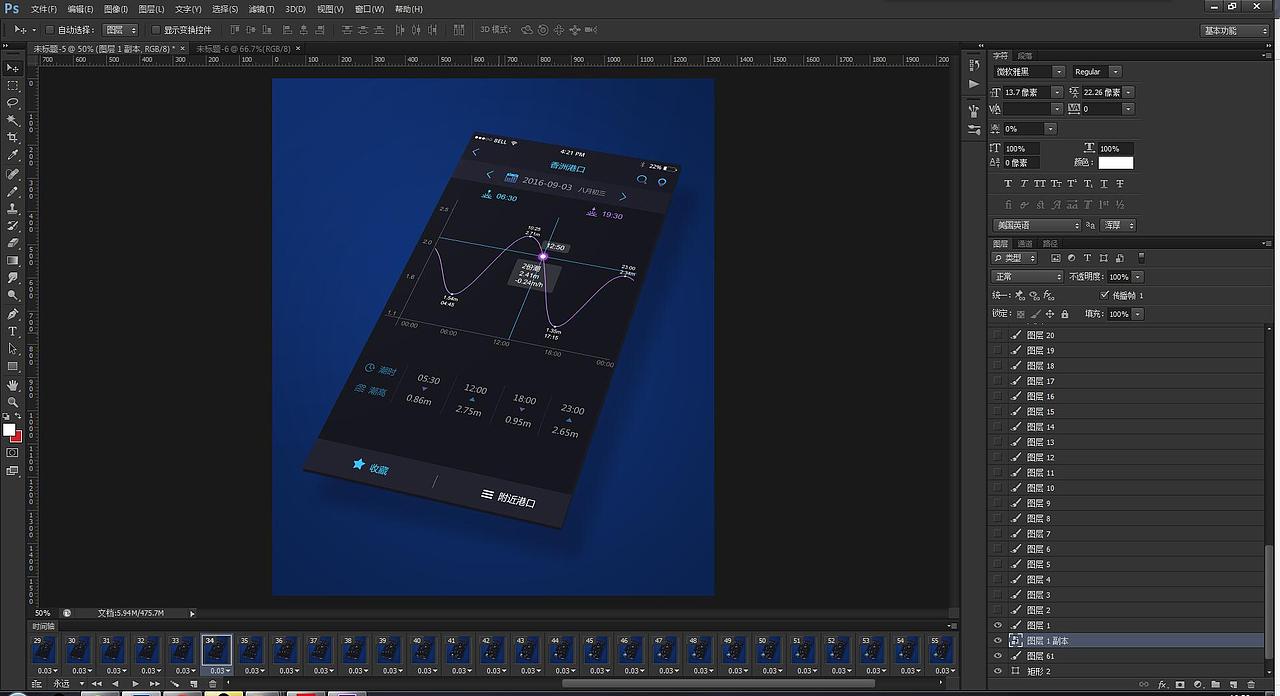Image resolution: width=1280 pixels, height=696 pixels.
Task: Select the Brush tool
Action: click(x=13, y=191)
